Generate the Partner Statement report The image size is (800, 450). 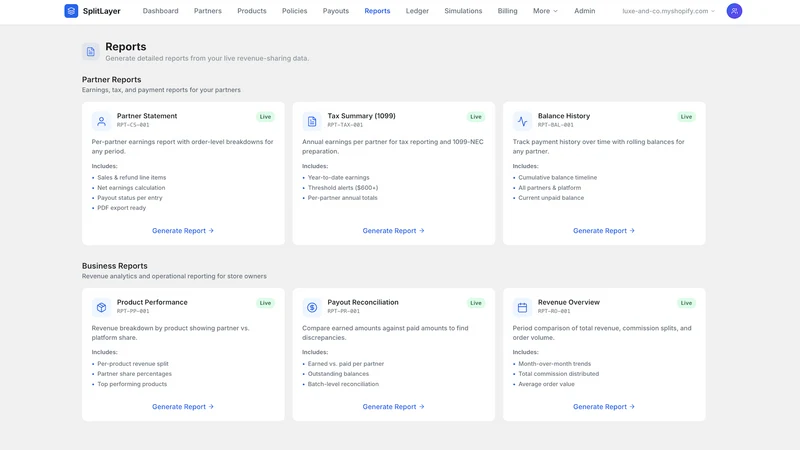pyautogui.click(x=183, y=231)
